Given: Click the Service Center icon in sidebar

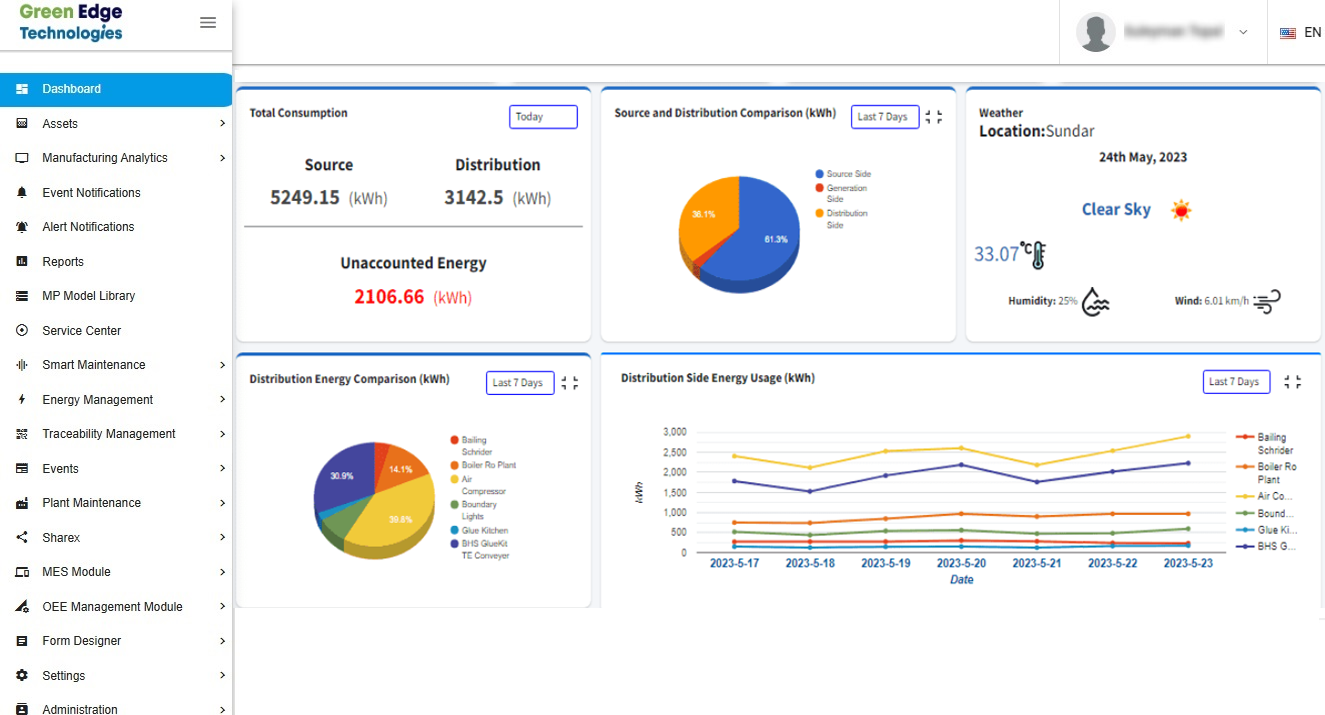Looking at the screenshot, I should tap(22, 331).
